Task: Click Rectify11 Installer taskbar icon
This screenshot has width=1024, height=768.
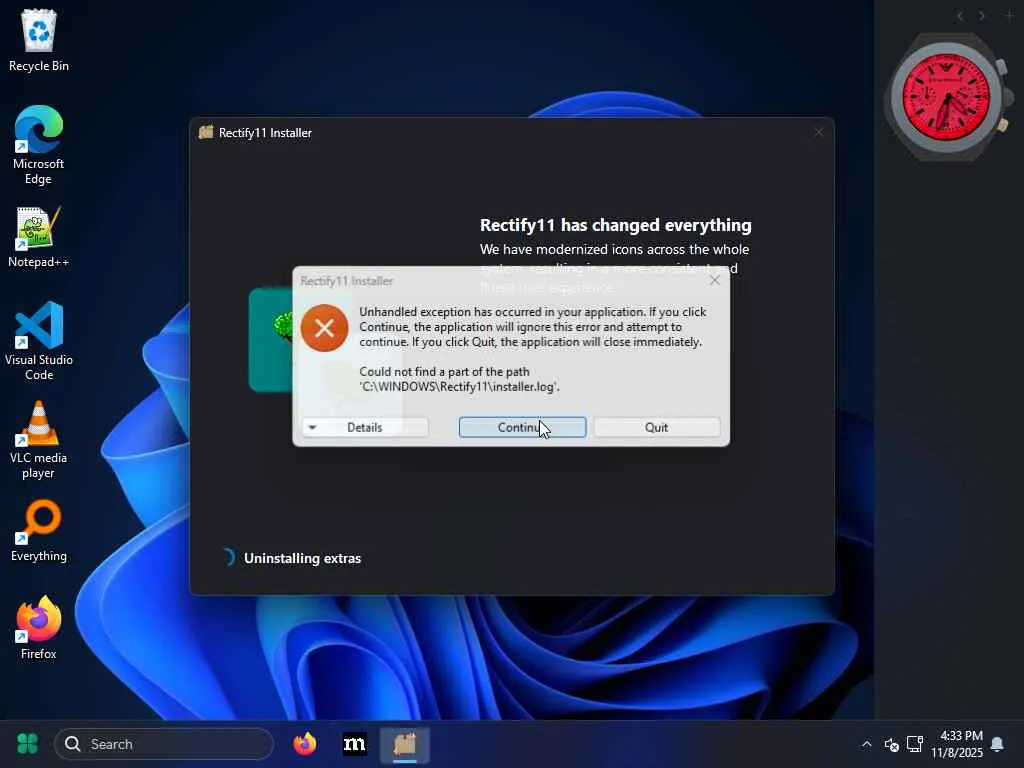Action: pos(405,744)
